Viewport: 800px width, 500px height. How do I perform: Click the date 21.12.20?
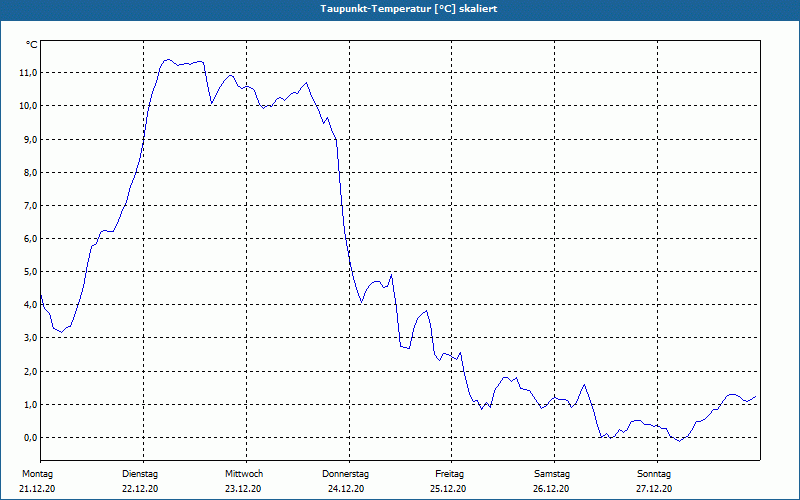click(x=37, y=489)
